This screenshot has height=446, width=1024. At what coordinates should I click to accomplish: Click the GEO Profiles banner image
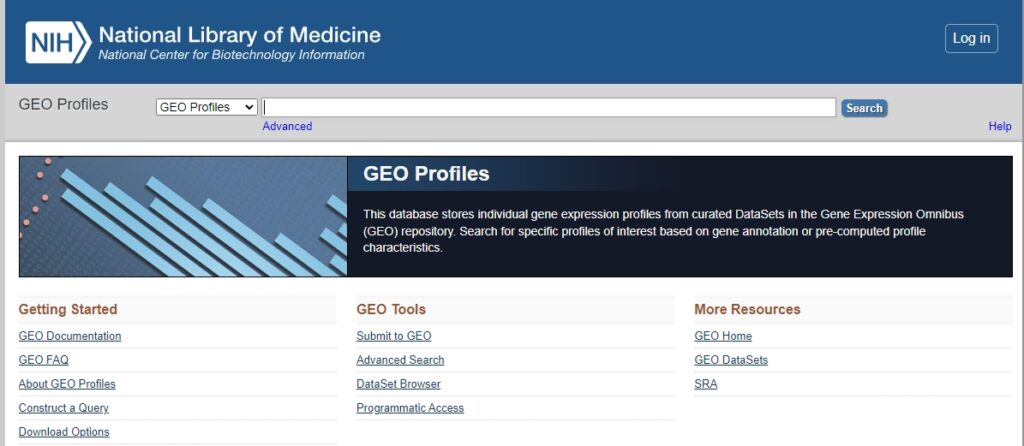(x=183, y=216)
